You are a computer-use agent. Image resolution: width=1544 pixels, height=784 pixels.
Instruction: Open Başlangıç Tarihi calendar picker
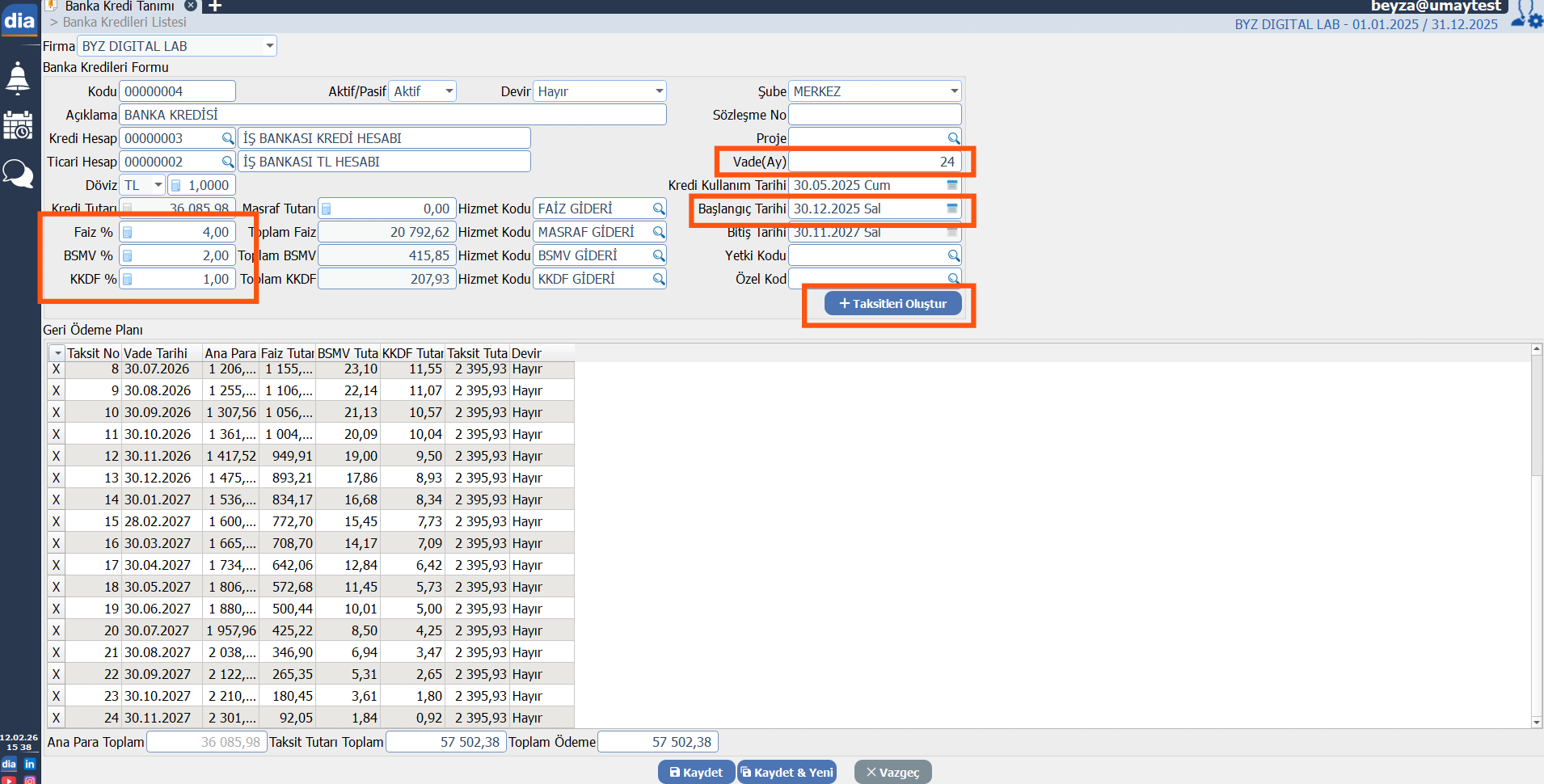(952, 209)
